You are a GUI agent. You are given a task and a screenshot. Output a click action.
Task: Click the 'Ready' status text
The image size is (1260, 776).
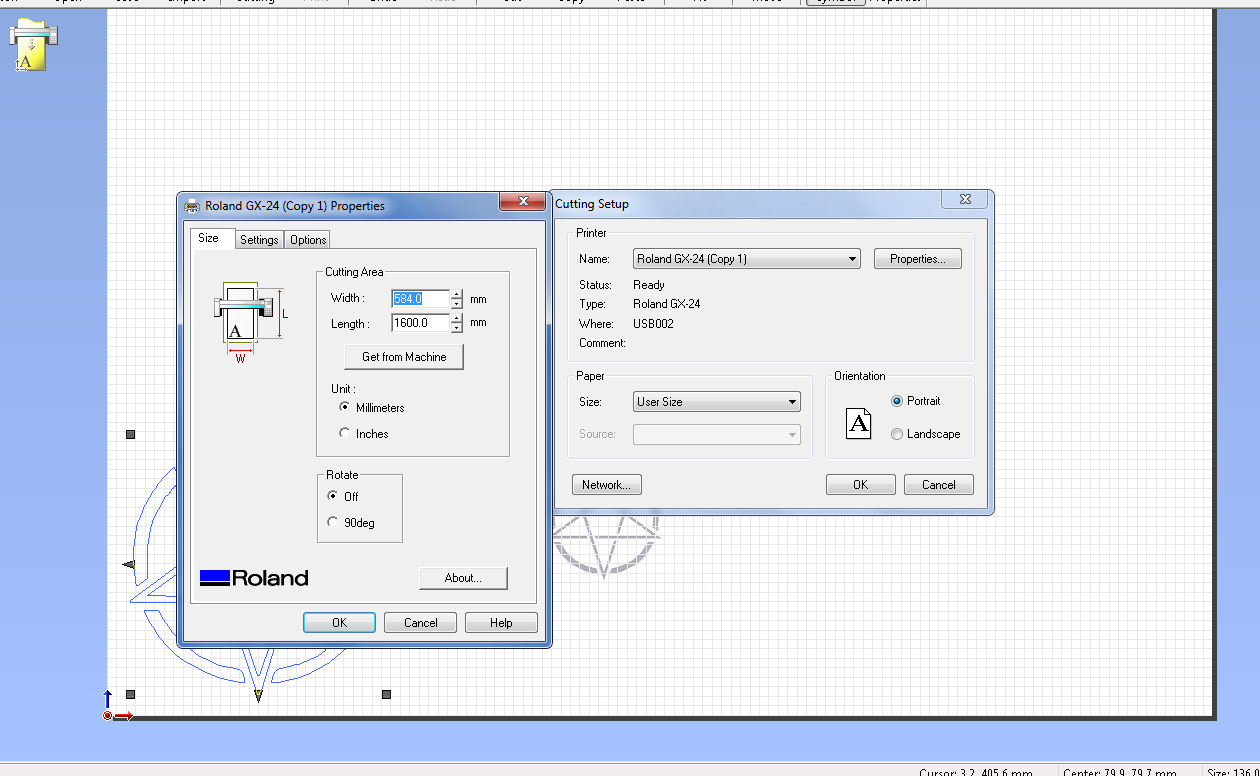click(x=649, y=285)
